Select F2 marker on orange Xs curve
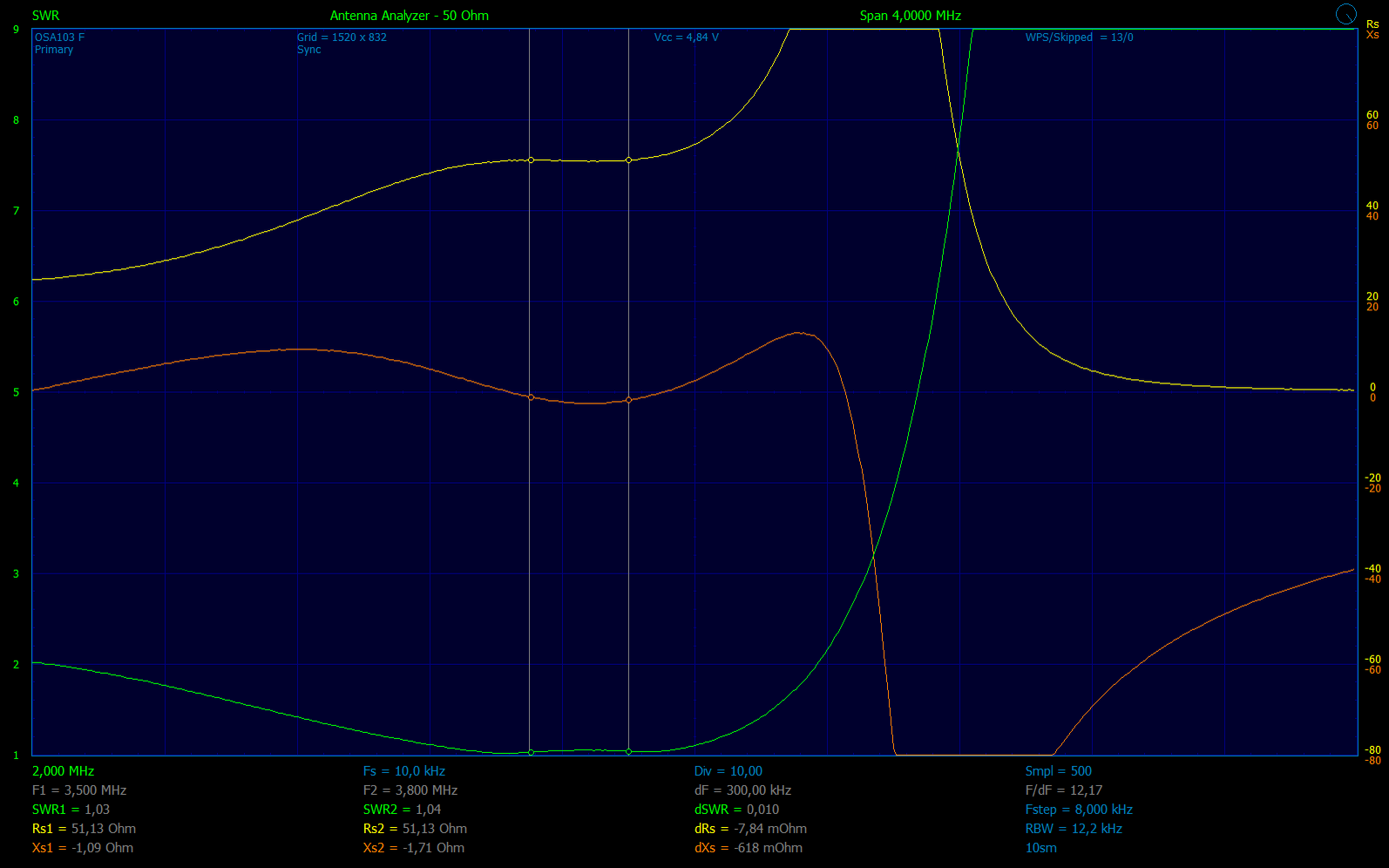 point(628,400)
